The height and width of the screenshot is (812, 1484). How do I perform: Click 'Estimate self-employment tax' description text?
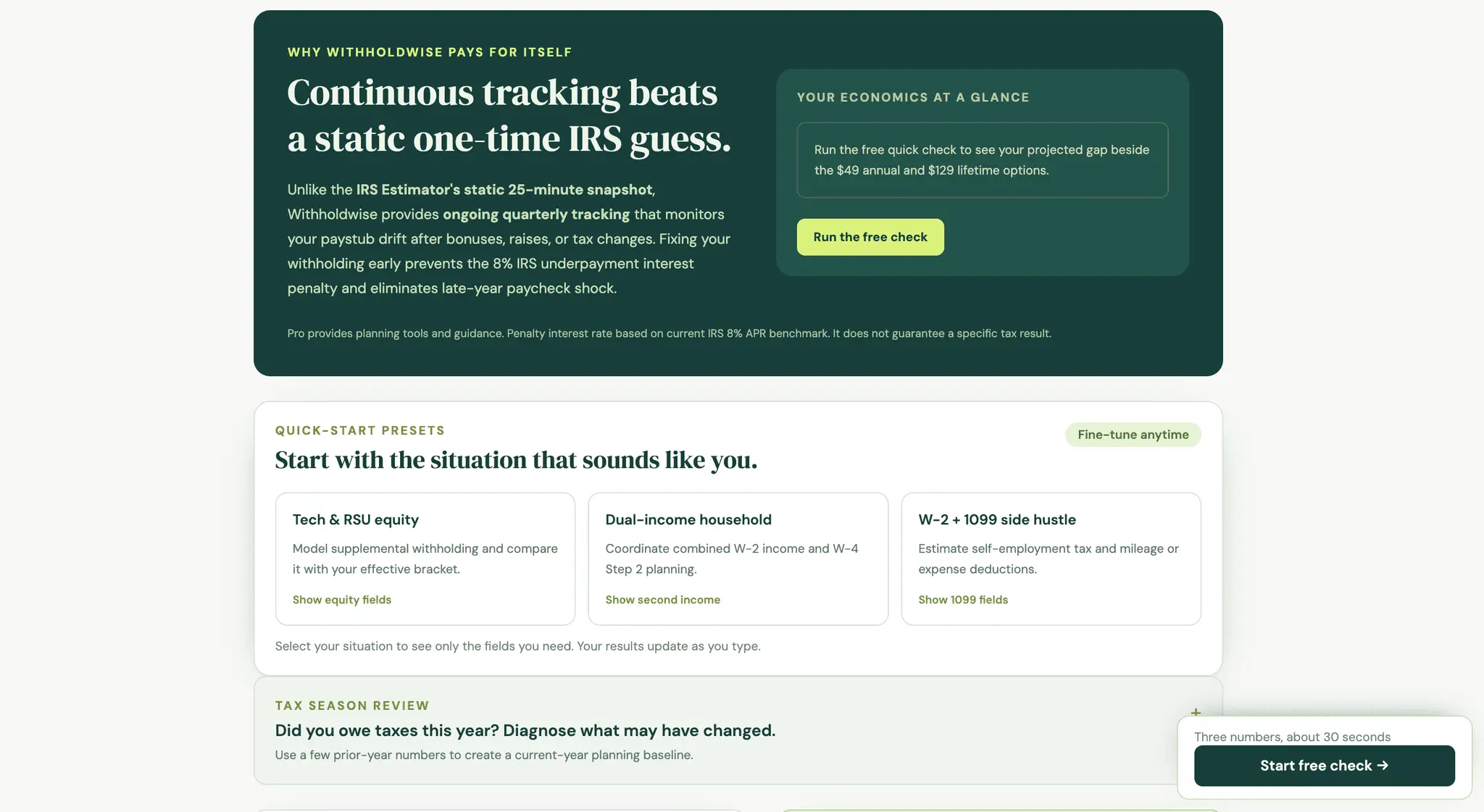[1049, 558]
